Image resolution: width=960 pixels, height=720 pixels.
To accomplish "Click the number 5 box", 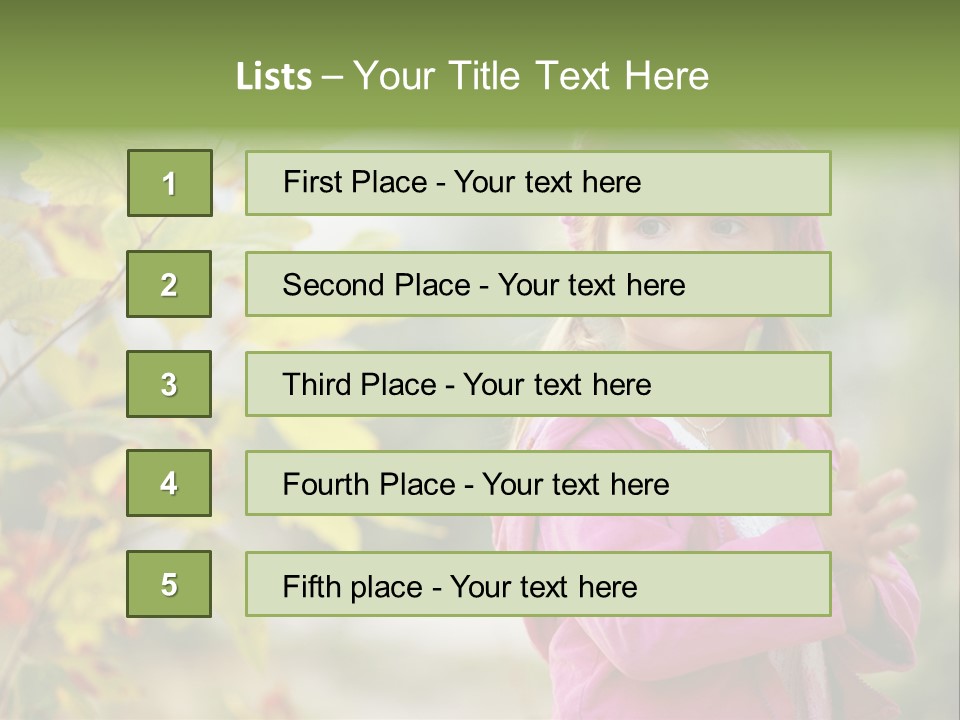I will pos(169,584).
